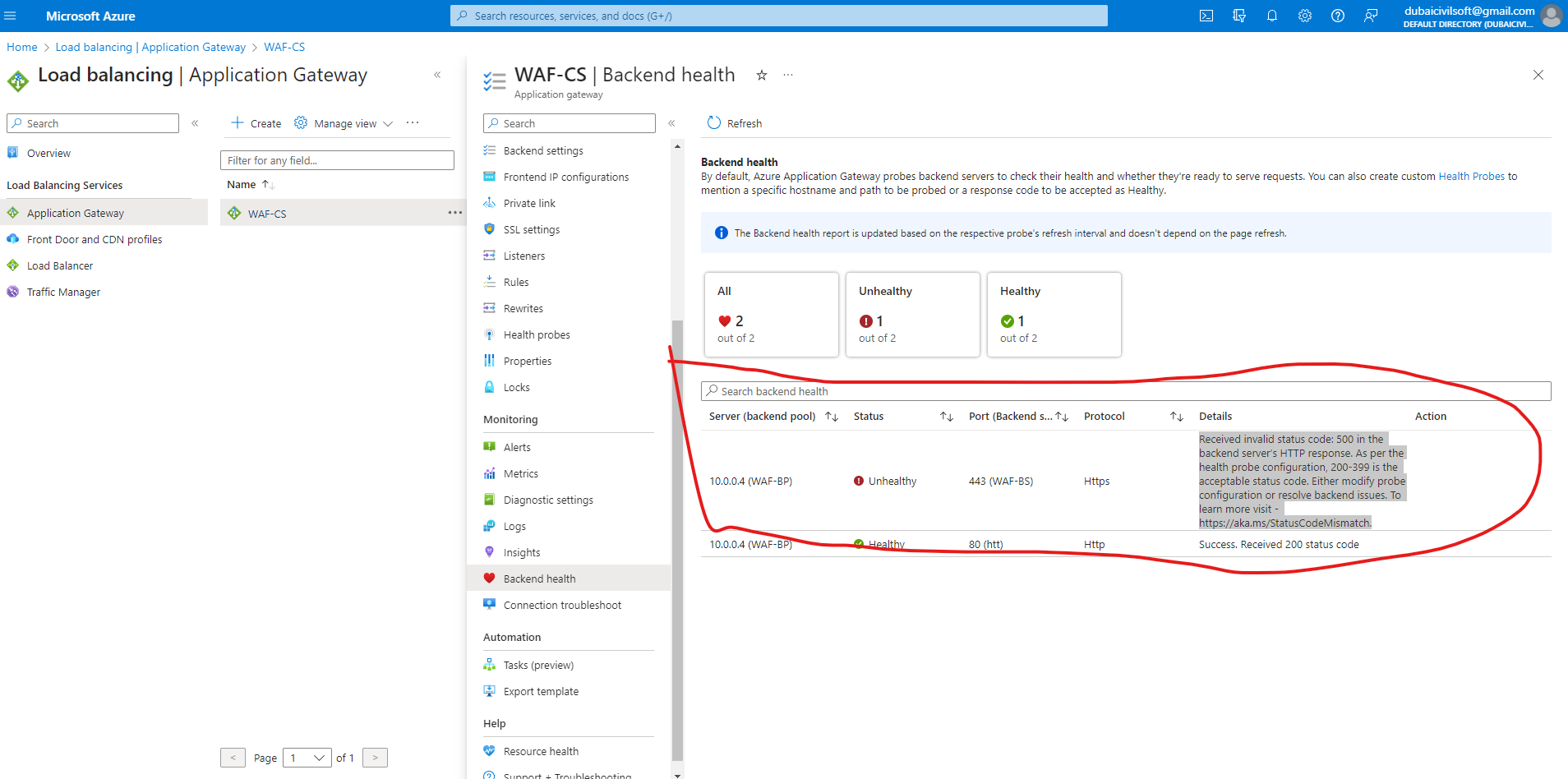
Task: Focus the left services Search box
Action: [x=93, y=123]
